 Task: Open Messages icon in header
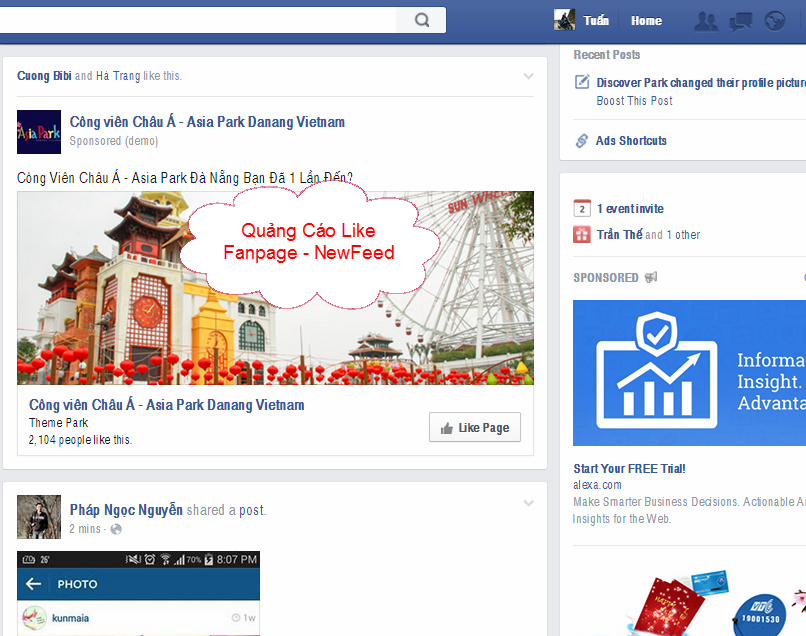point(740,22)
